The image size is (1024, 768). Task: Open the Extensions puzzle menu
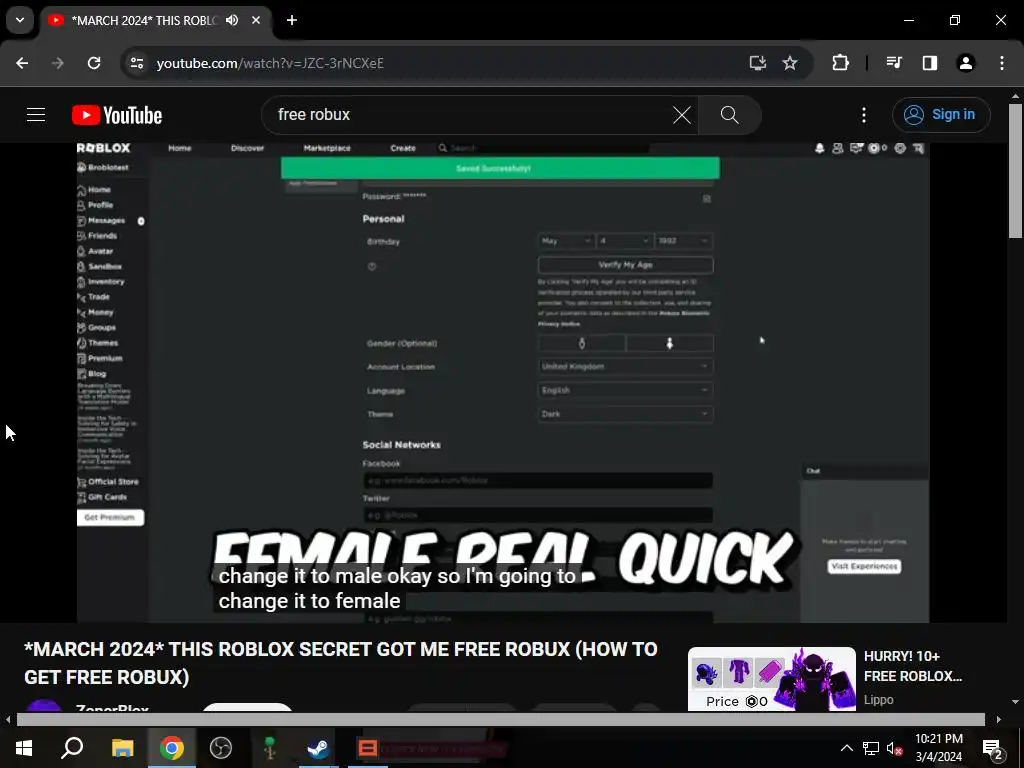coord(840,63)
